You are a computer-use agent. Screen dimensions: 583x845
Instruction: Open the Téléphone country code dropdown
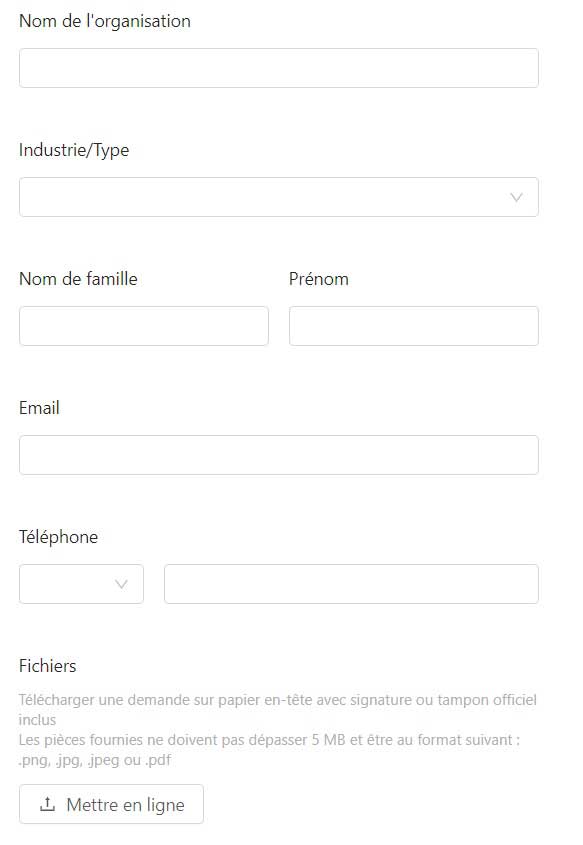click(81, 584)
